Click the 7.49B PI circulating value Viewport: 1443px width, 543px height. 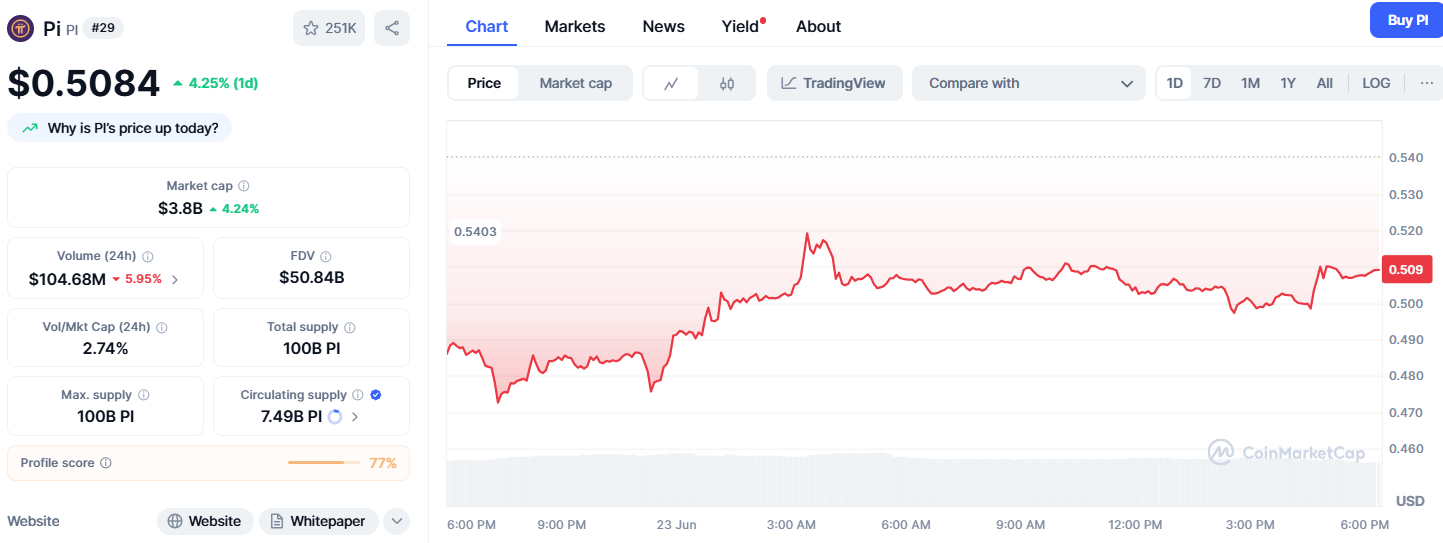tap(291, 416)
